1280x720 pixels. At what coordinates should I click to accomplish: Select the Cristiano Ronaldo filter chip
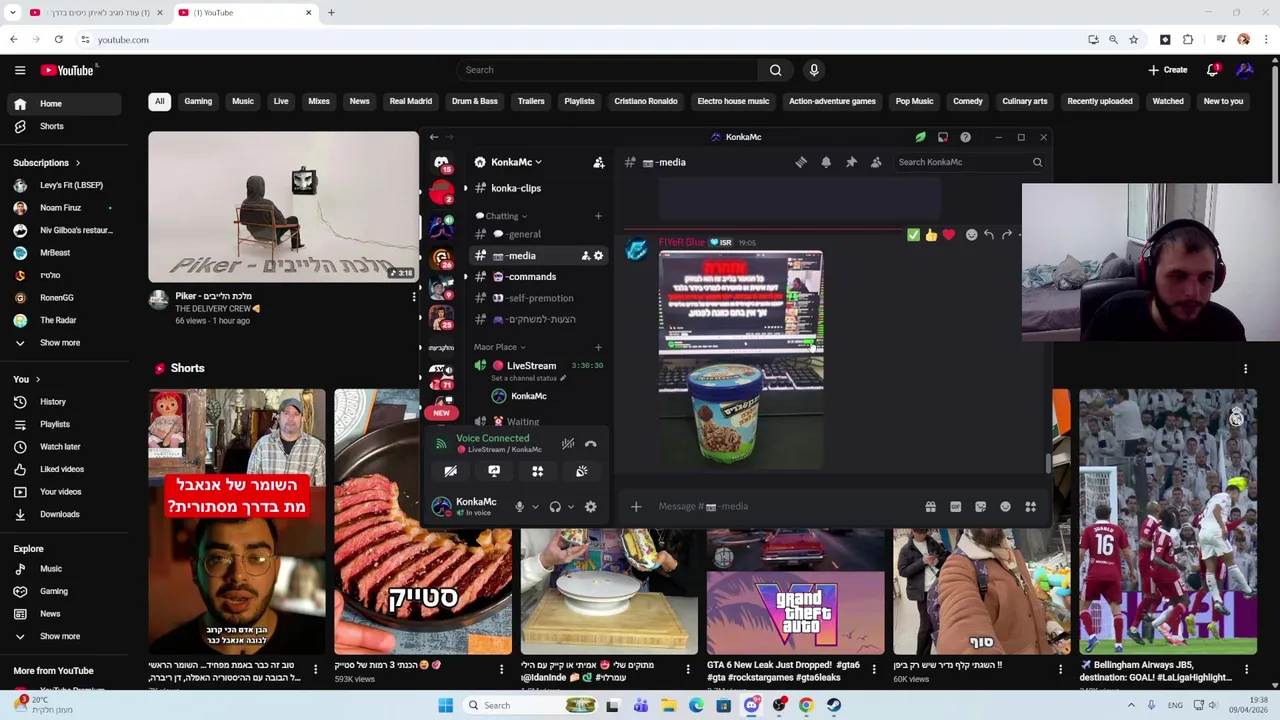tap(646, 101)
